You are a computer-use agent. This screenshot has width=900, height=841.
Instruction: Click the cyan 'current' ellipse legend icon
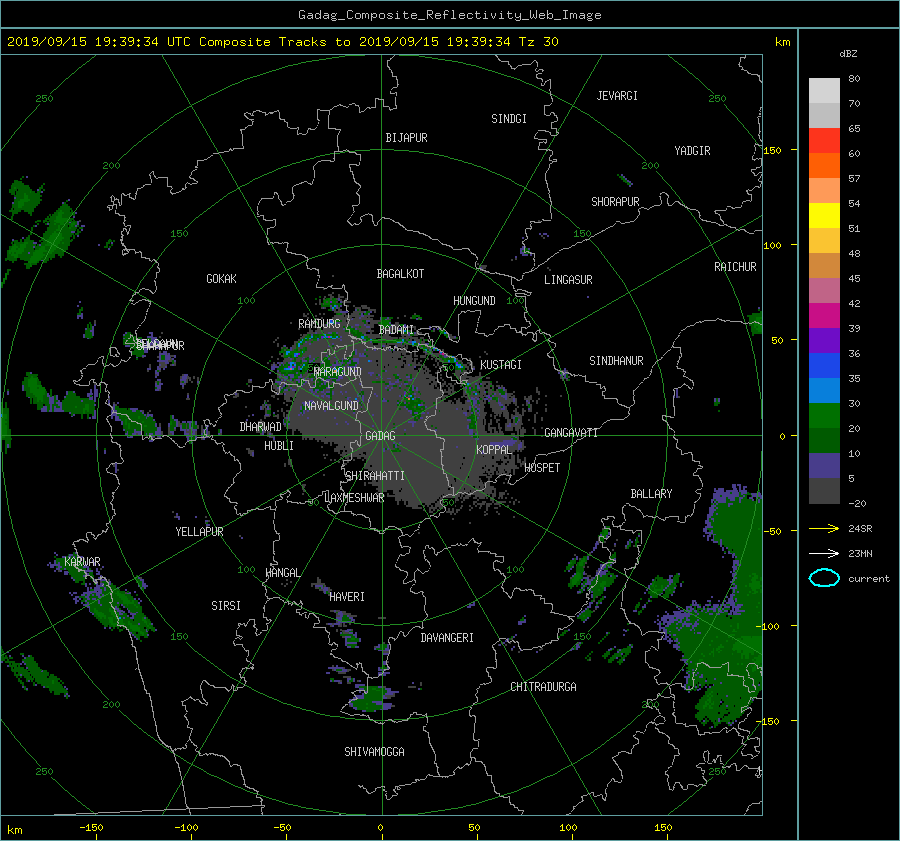(824, 578)
